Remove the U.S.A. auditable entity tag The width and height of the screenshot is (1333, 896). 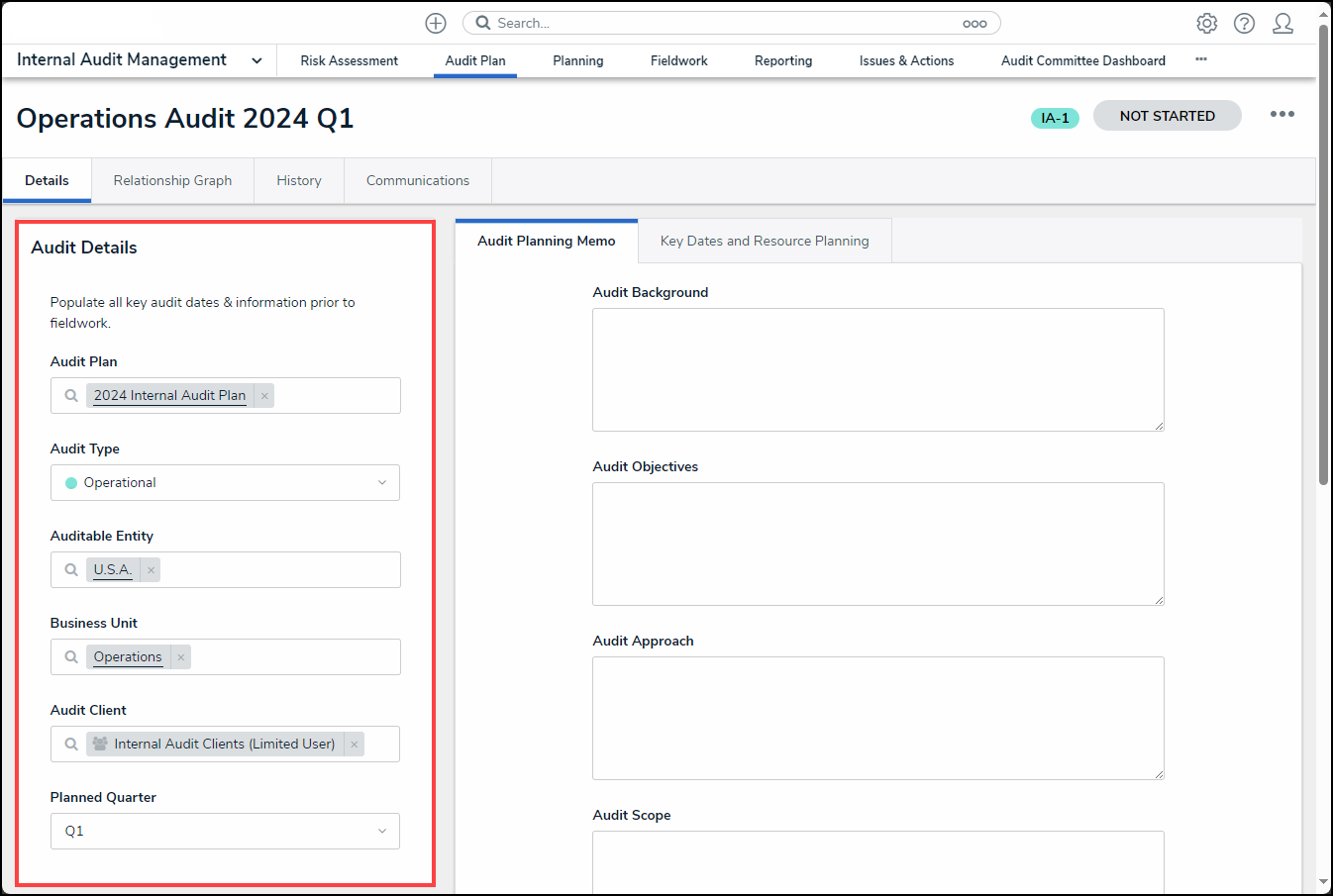(151, 570)
